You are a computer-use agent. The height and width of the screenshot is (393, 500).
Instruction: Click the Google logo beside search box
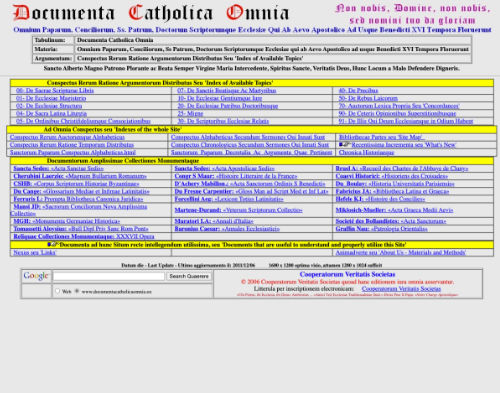[36, 276]
